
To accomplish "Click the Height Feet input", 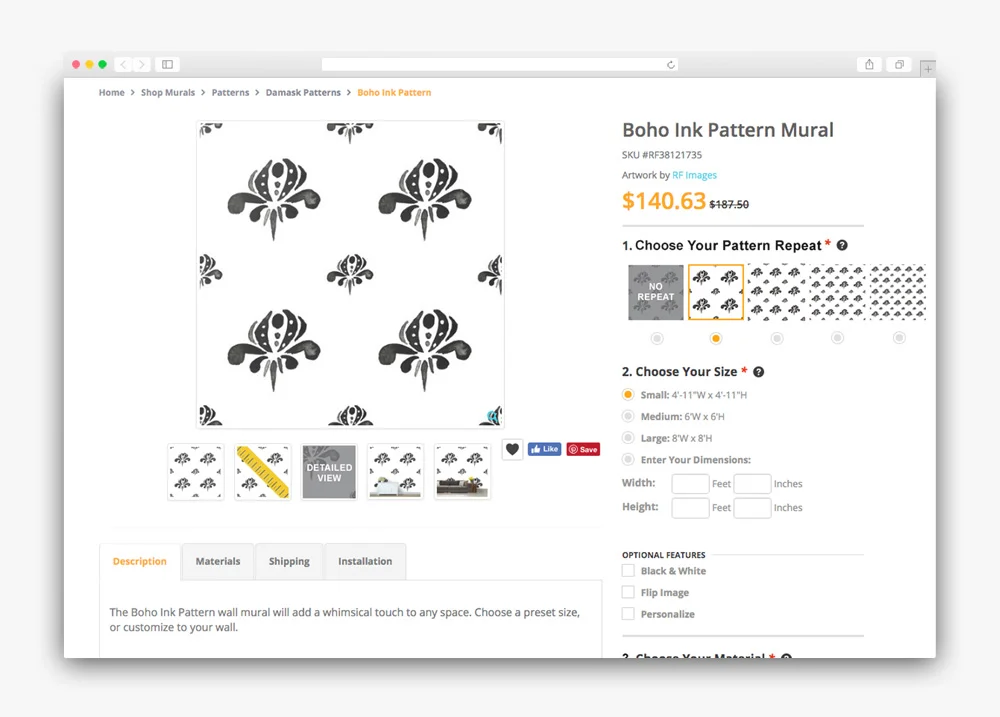I will [x=690, y=508].
